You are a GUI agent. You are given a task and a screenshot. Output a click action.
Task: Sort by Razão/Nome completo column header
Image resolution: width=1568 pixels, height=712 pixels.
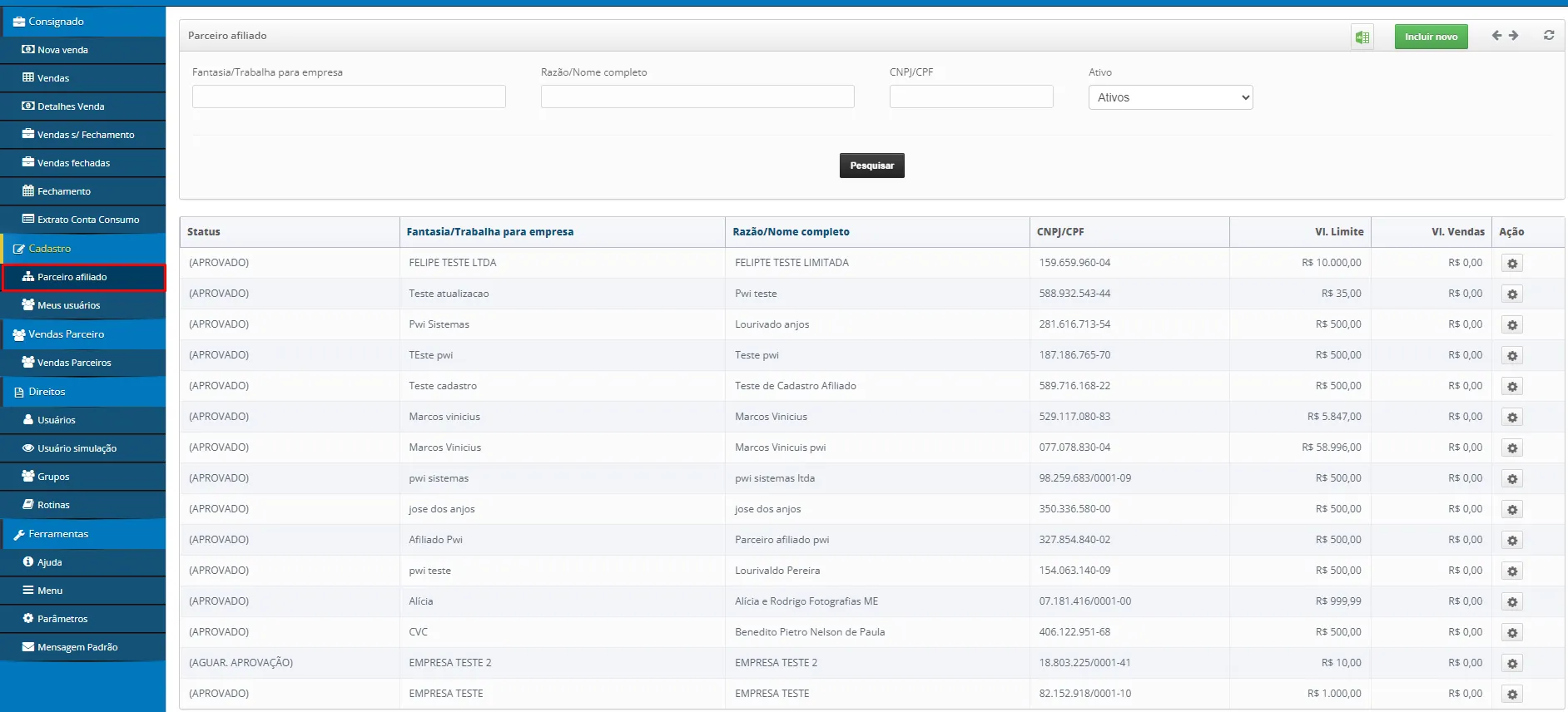pos(791,232)
